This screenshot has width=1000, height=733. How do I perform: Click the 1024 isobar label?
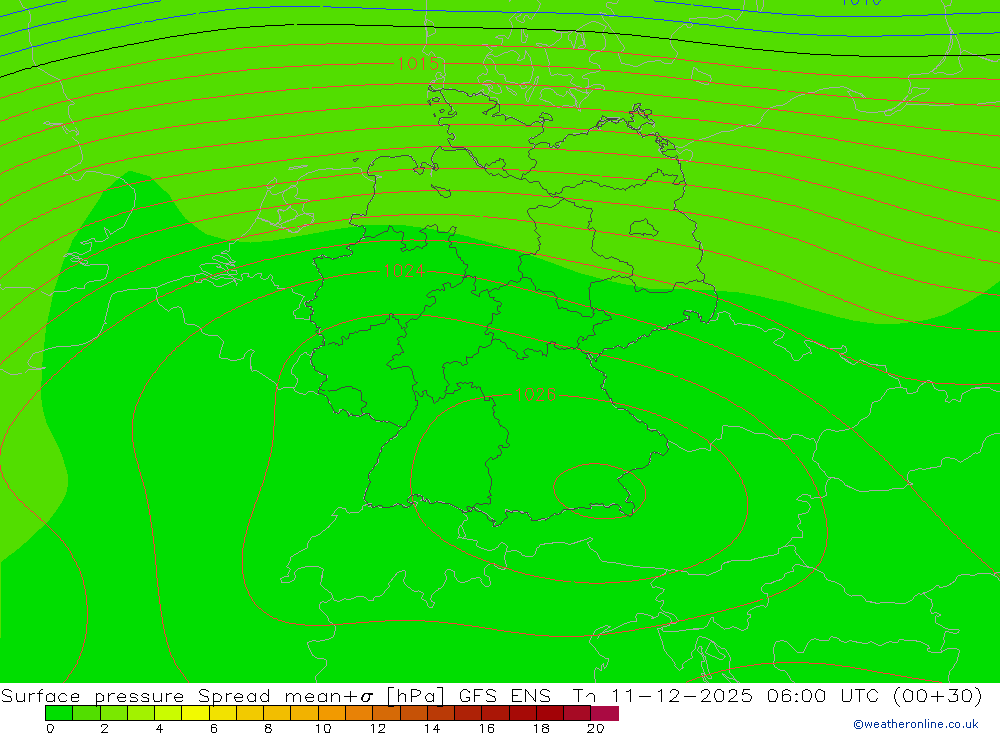click(x=404, y=271)
